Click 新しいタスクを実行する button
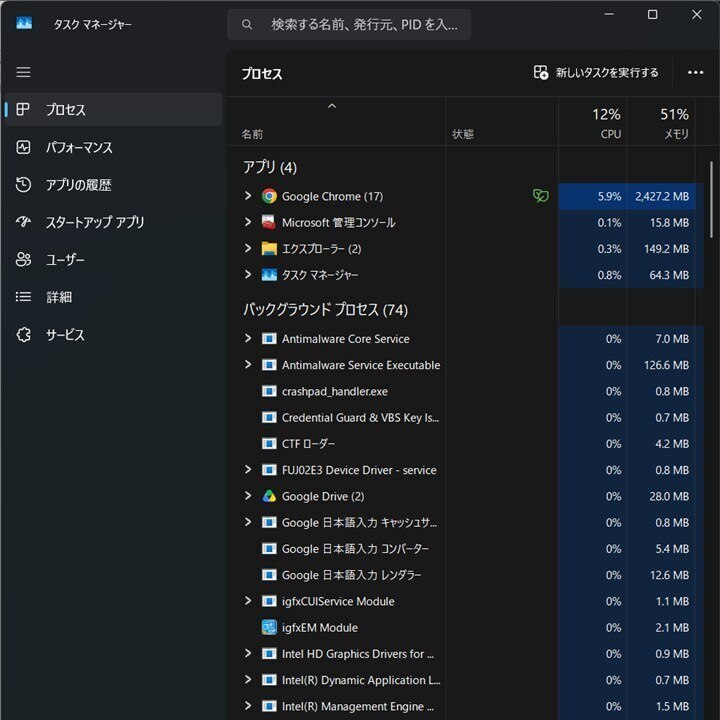Image resolution: width=720 pixels, height=720 pixels. pos(596,73)
